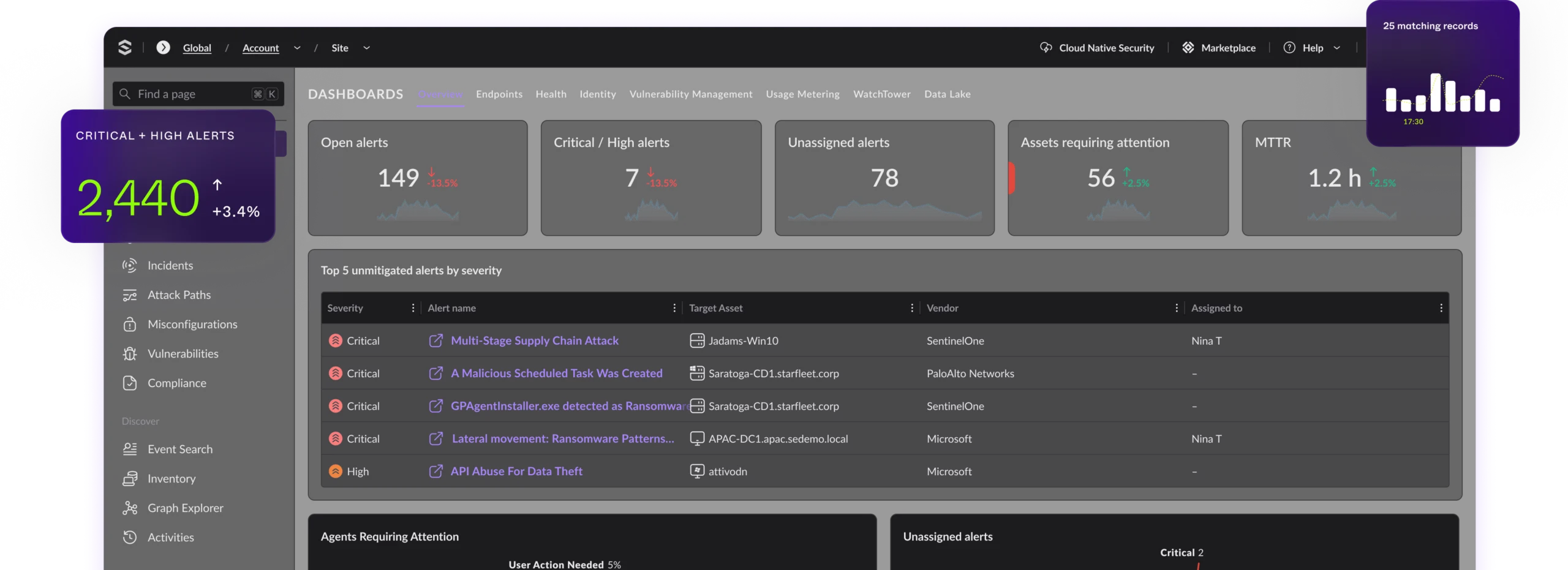Expand the Help dropdown chevron
The height and width of the screenshot is (570, 1568).
(1336, 48)
